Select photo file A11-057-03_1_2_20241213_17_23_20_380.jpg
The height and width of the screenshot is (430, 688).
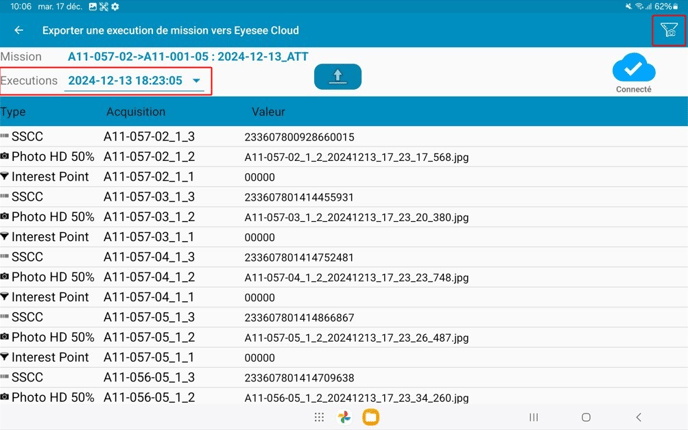point(356,217)
